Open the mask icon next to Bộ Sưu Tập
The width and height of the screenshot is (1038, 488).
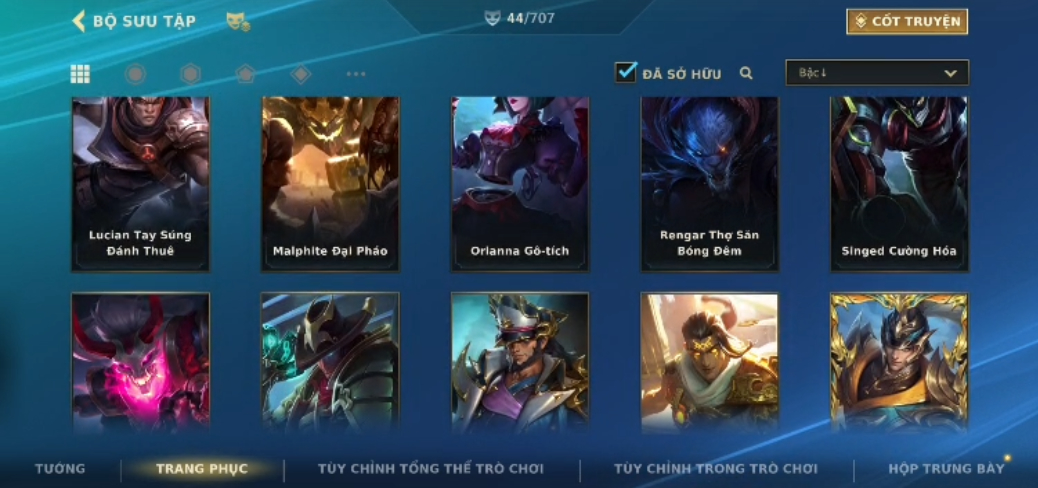point(237,21)
